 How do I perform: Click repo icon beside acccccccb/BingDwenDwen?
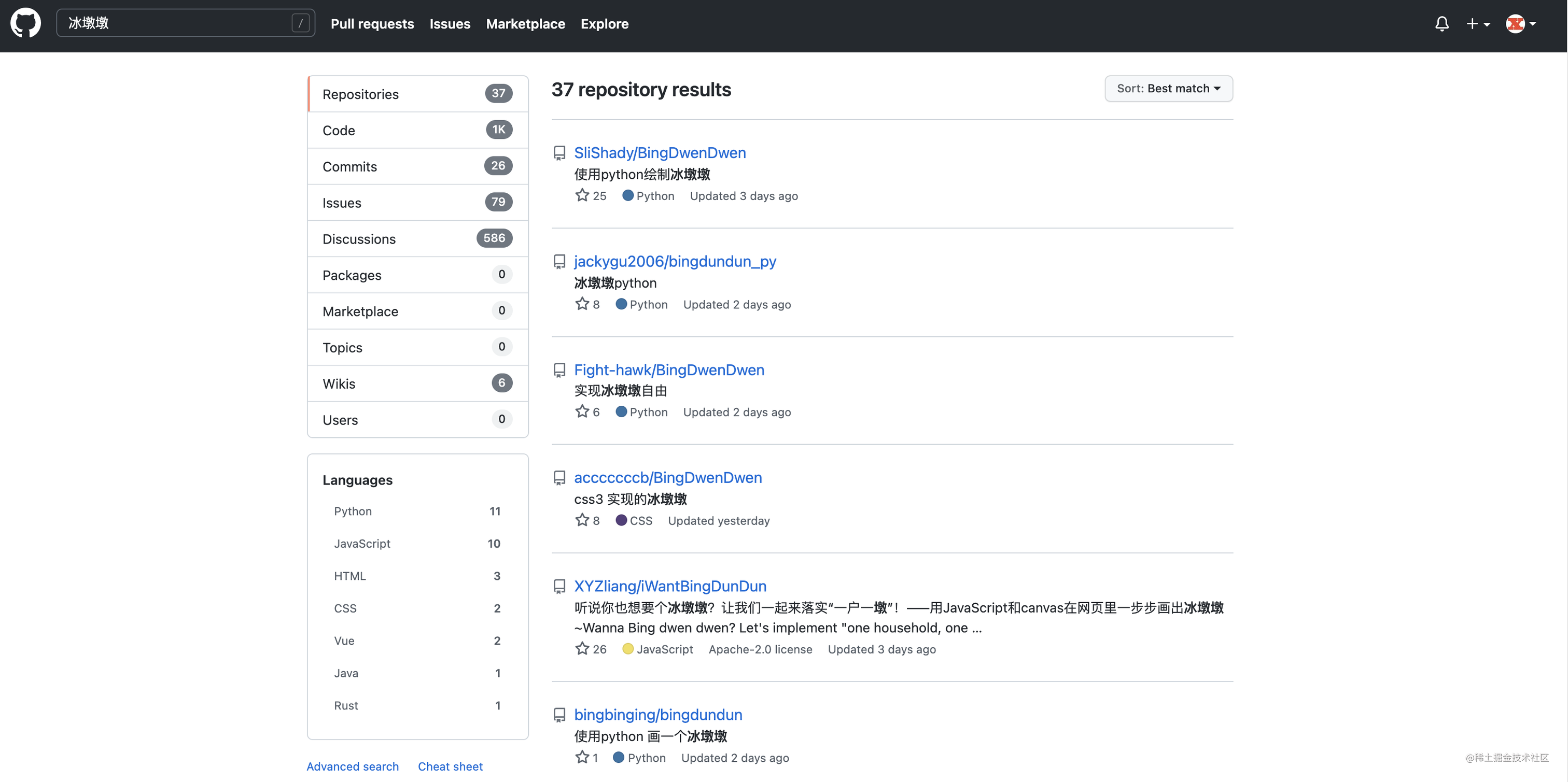coord(559,478)
